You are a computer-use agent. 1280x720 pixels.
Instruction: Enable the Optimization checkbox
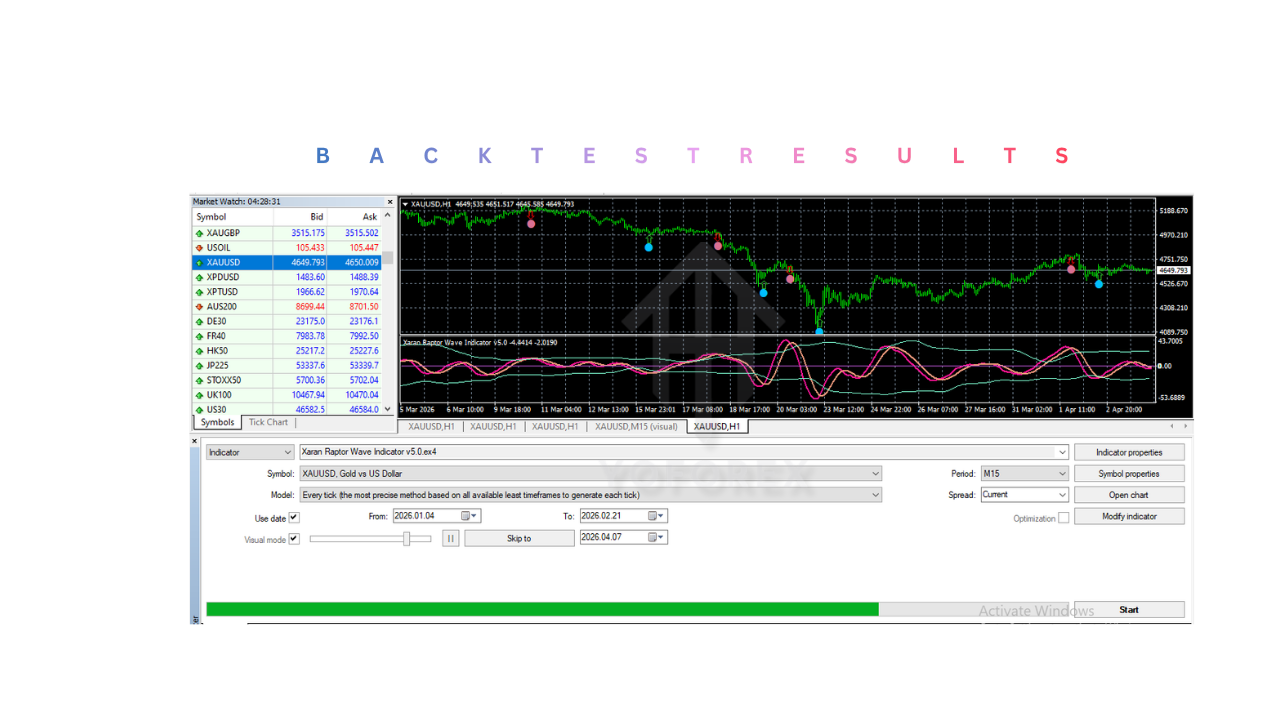coord(1063,518)
